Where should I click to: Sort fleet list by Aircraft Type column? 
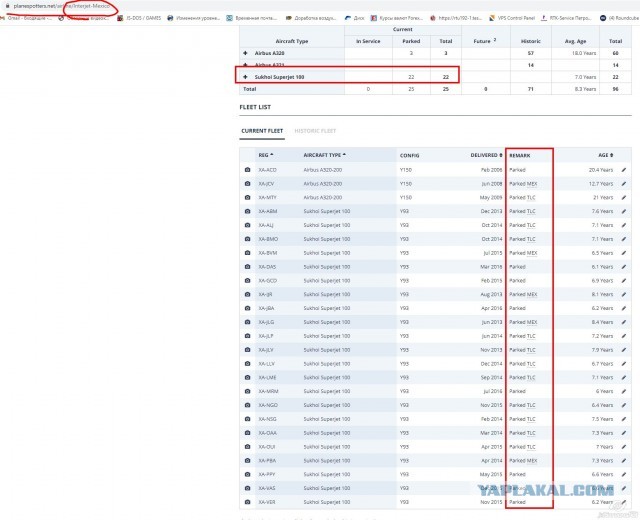tap(324, 155)
